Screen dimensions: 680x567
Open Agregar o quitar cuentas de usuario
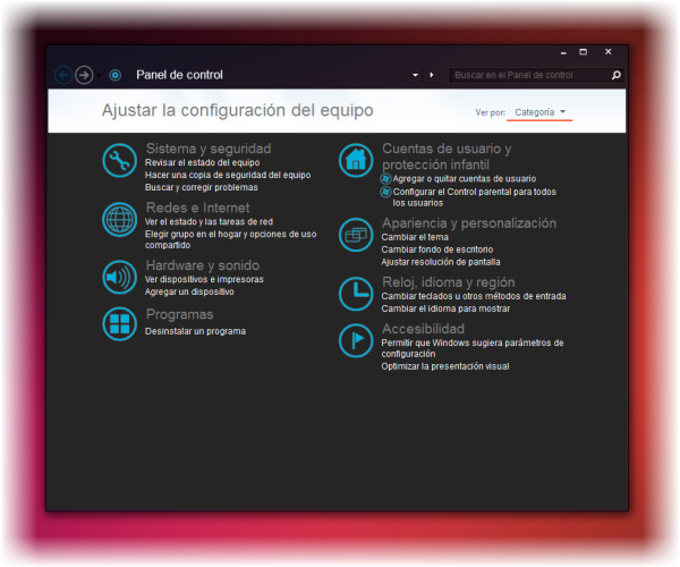(x=464, y=179)
